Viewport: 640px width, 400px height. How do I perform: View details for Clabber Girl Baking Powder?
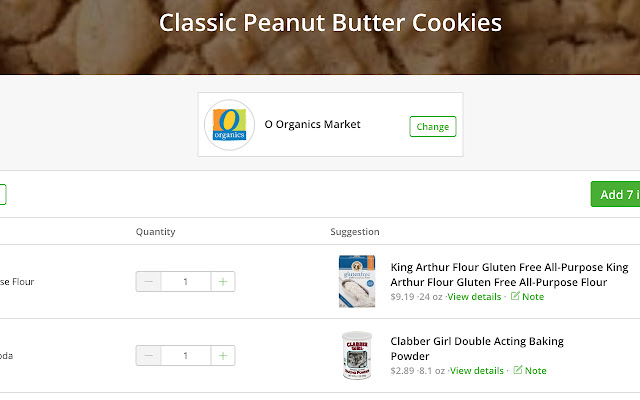(476, 371)
